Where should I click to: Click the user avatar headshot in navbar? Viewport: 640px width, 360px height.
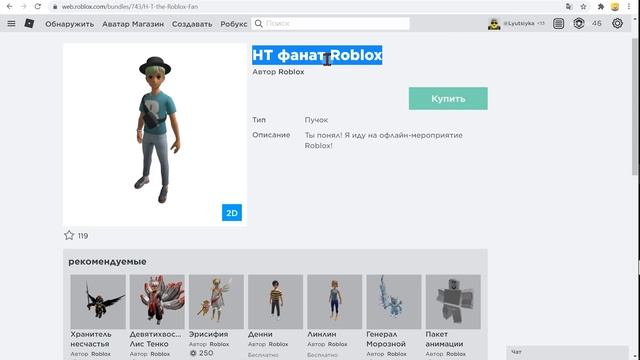[494, 24]
